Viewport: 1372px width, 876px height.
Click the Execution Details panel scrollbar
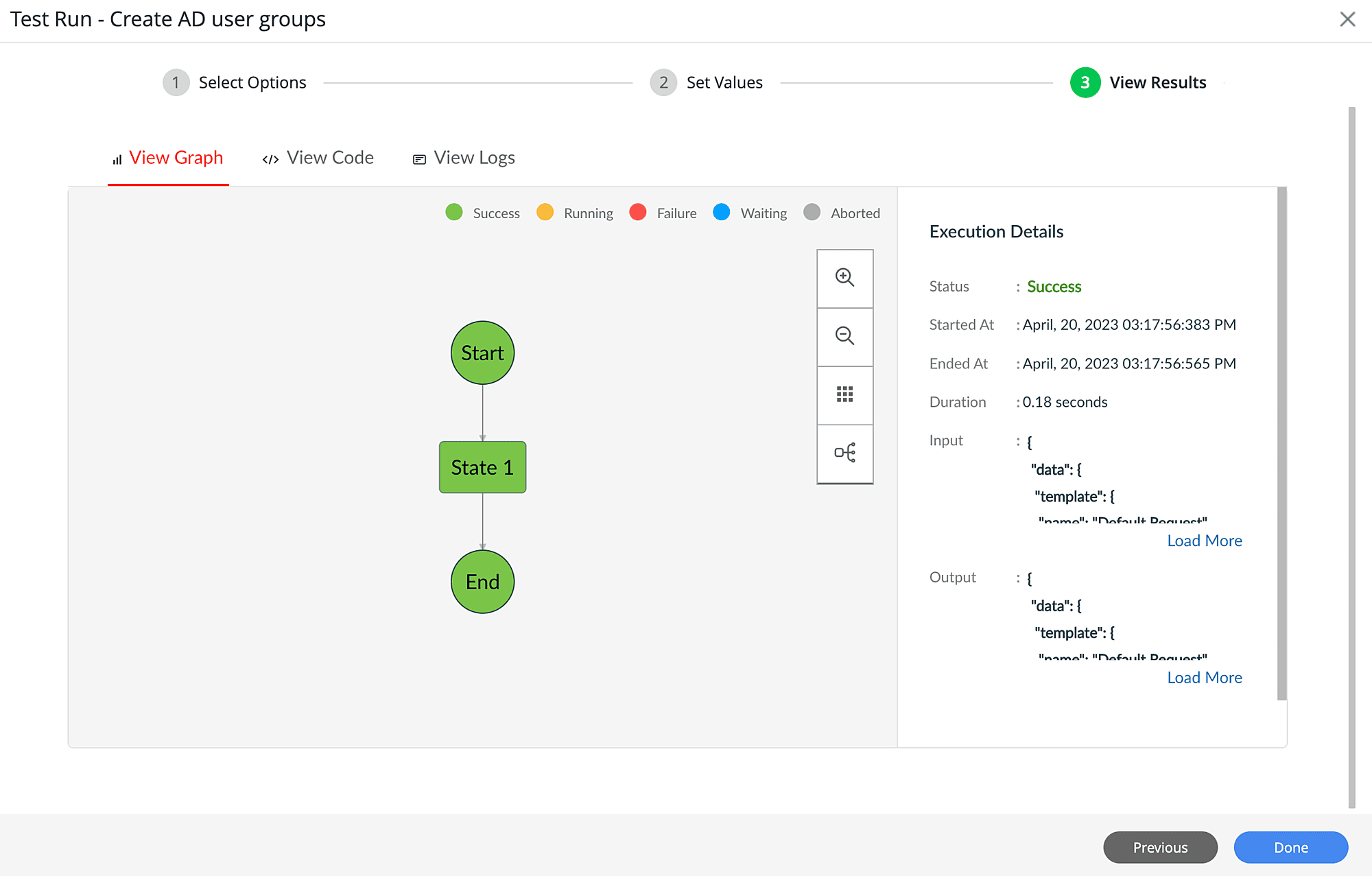(1281, 442)
